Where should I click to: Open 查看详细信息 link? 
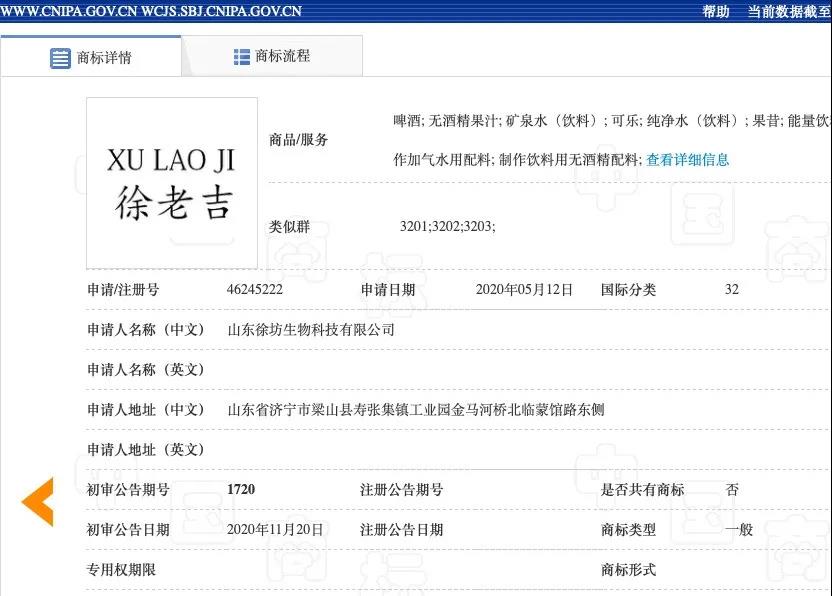[x=688, y=160]
